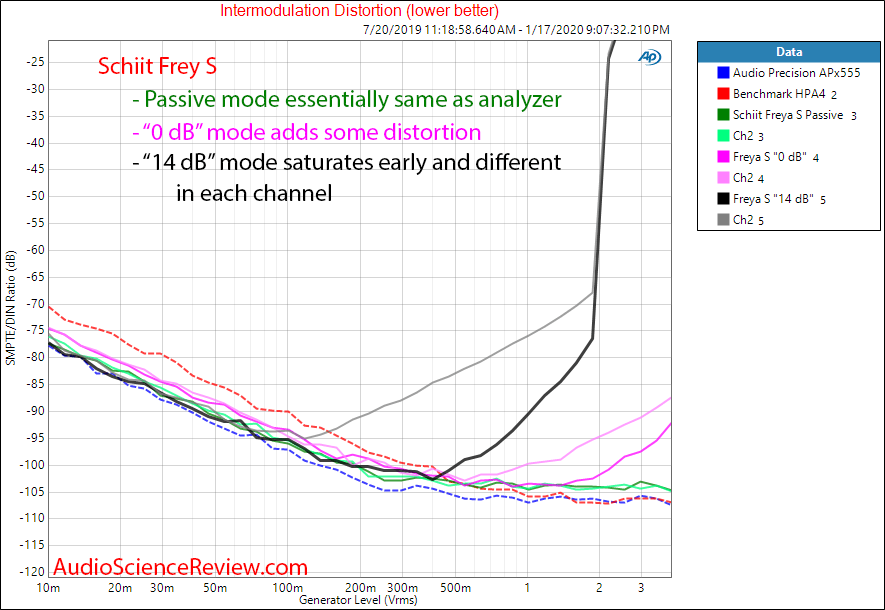Image resolution: width=885 pixels, height=610 pixels.
Task: Click the 10m x-axis tick label
Action: tap(48, 588)
